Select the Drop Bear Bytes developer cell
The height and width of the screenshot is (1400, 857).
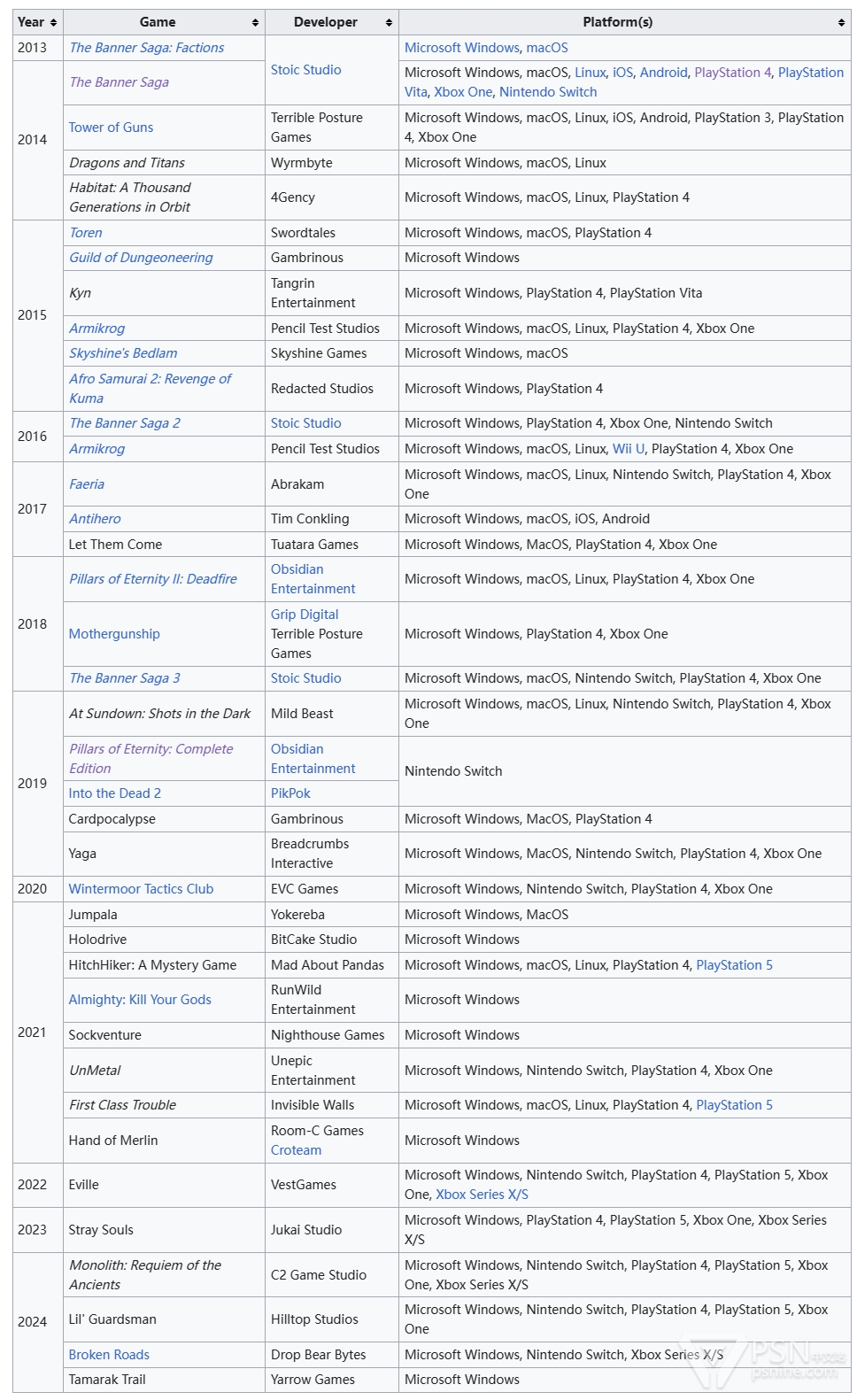(332, 1355)
